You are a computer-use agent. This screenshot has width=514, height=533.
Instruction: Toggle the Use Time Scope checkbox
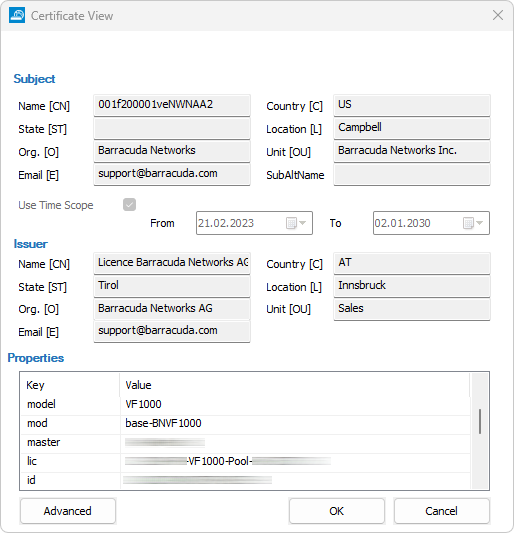point(130,205)
